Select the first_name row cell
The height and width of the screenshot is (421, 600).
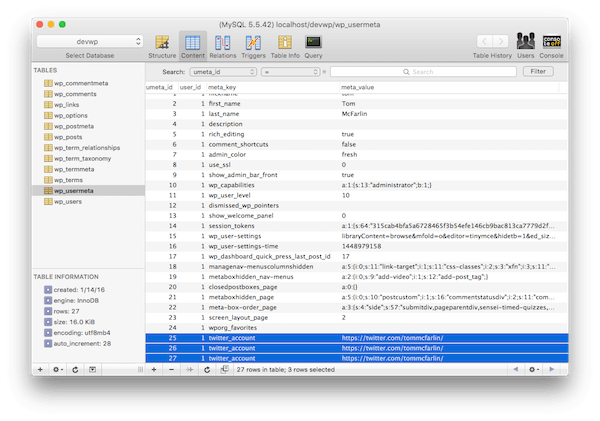tap(225, 104)
